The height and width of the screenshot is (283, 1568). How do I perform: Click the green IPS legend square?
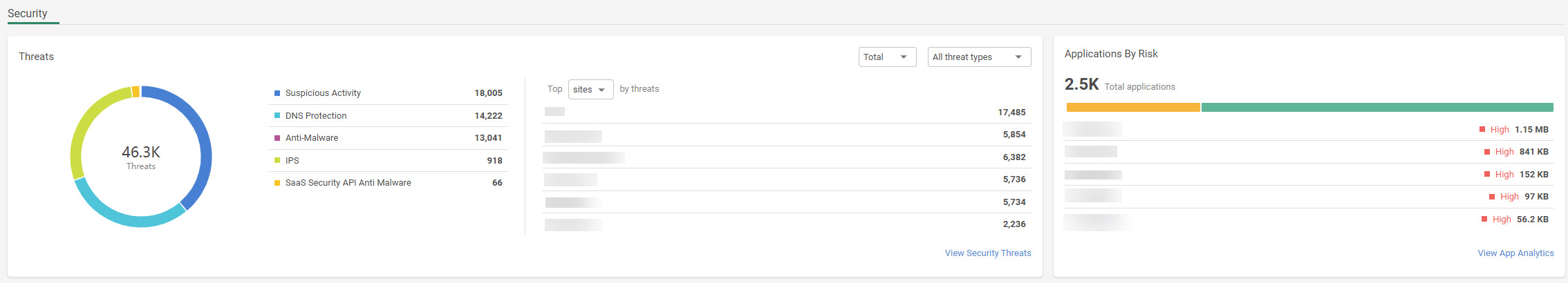(277, 161)
